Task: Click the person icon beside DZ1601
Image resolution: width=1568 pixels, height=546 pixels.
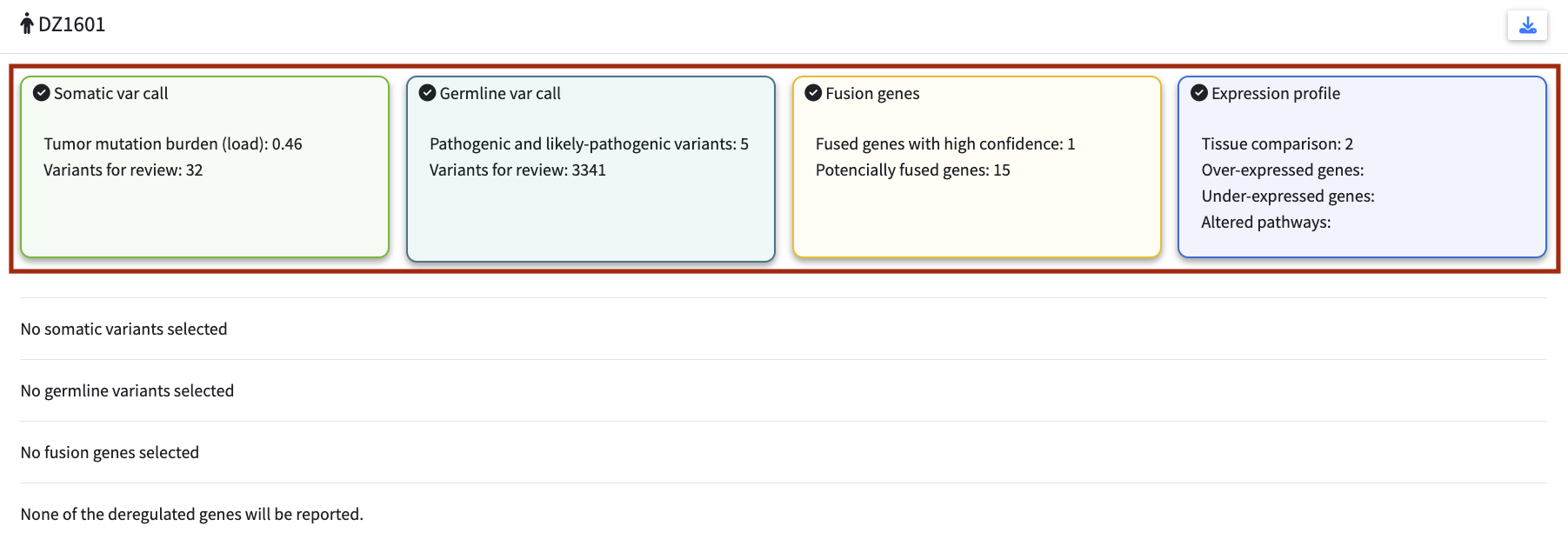Action: tap(27, 23)
